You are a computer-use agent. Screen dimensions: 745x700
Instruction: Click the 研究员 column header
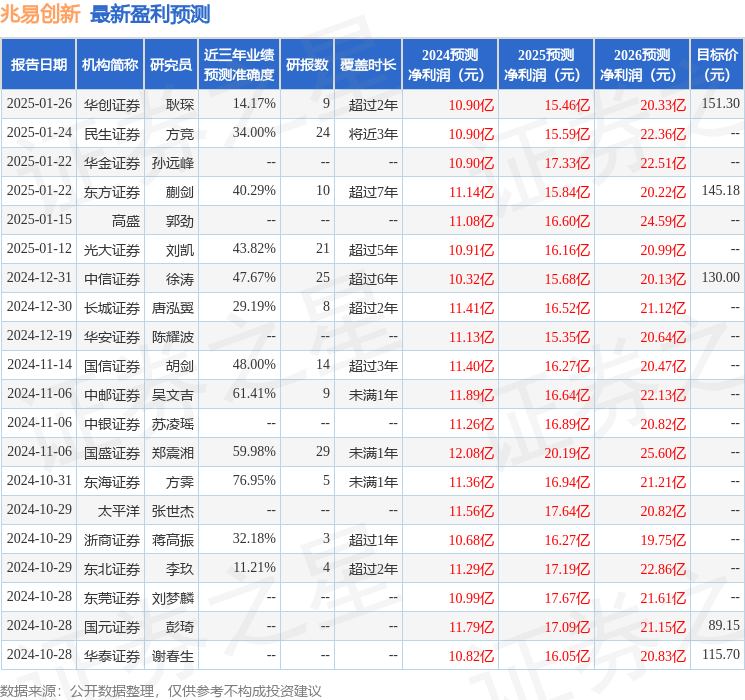pyautogui.click(x=171, y=65)
